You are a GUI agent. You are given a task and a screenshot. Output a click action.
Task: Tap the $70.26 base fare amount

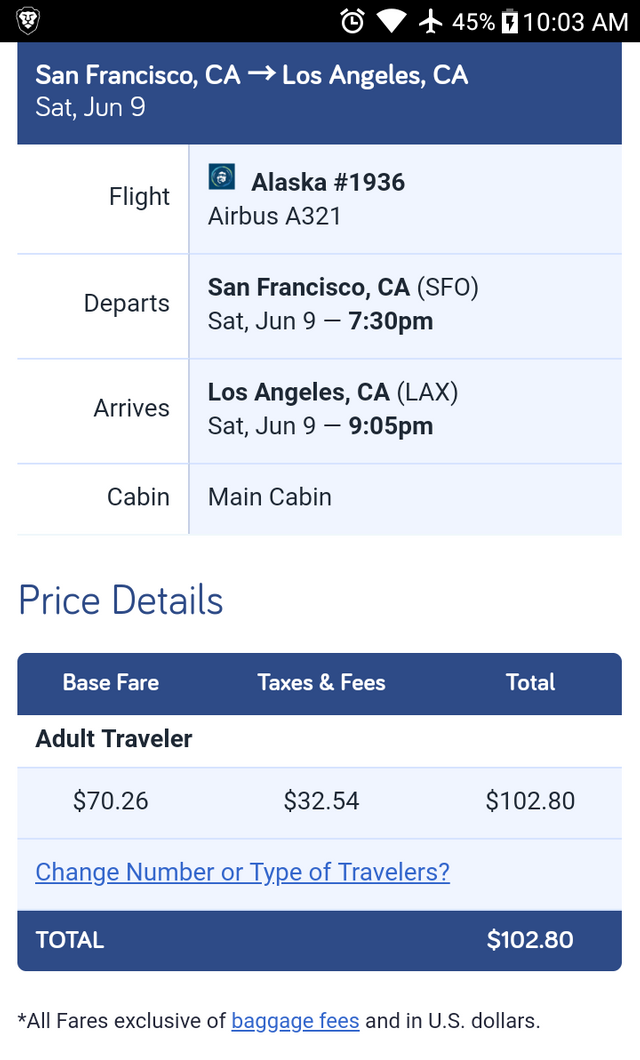(x=111, y=801)
